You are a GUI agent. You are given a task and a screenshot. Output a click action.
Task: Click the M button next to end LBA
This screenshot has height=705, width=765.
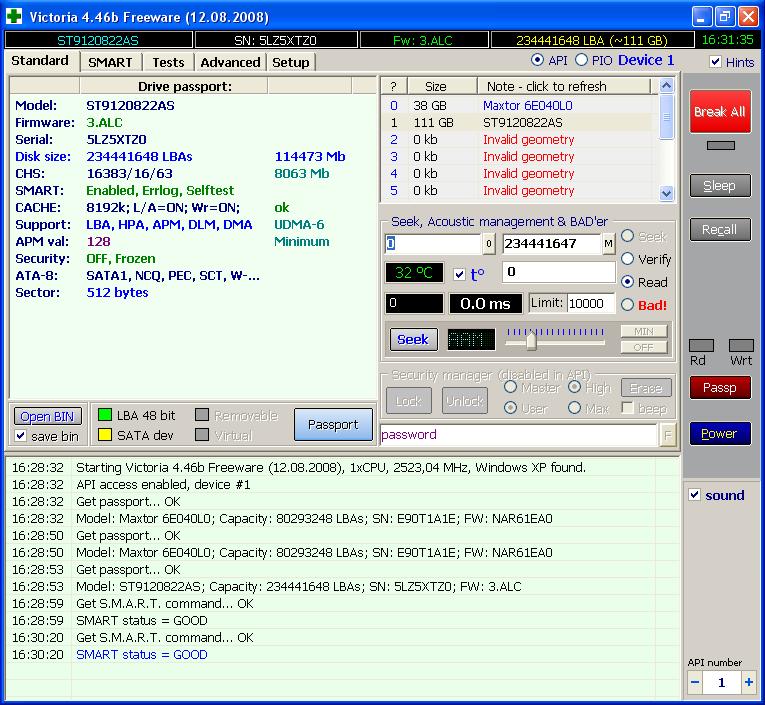tap(609, 244)
